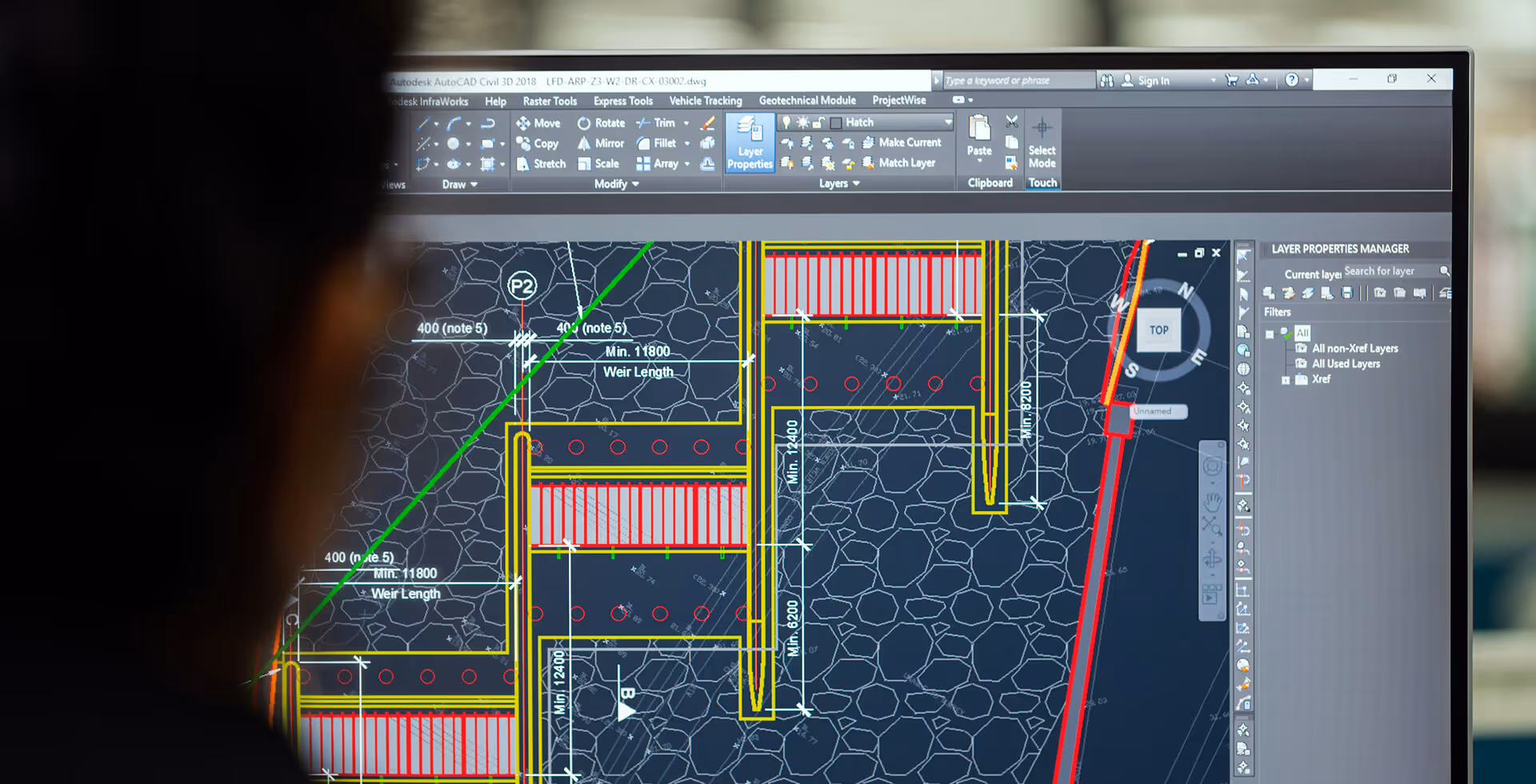Image resolution: width=1536 pixels, height=784 pixels.
Task: Open the Raster Tools tab
Action: coord(550,101)
